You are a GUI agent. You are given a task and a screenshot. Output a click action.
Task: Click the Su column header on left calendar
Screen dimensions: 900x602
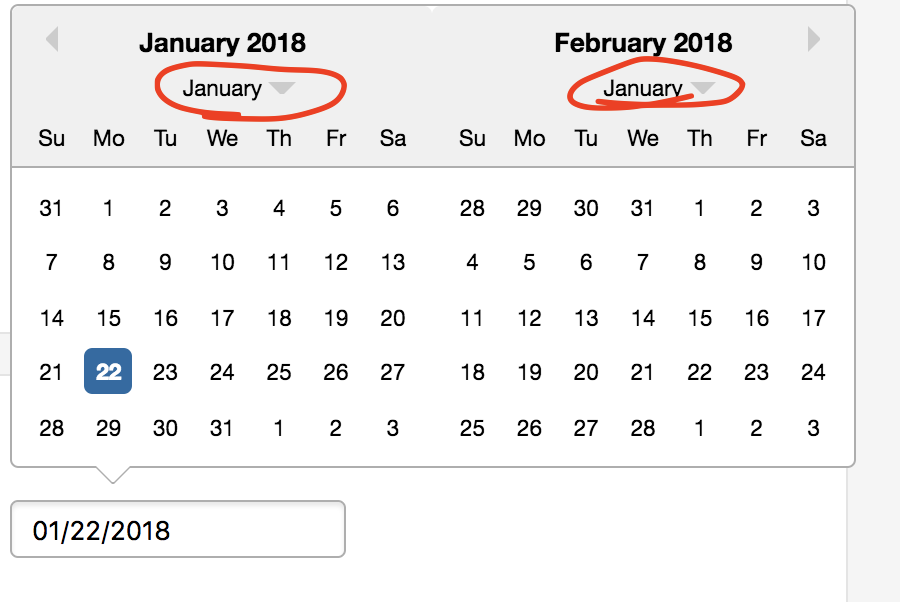(51, 138)
